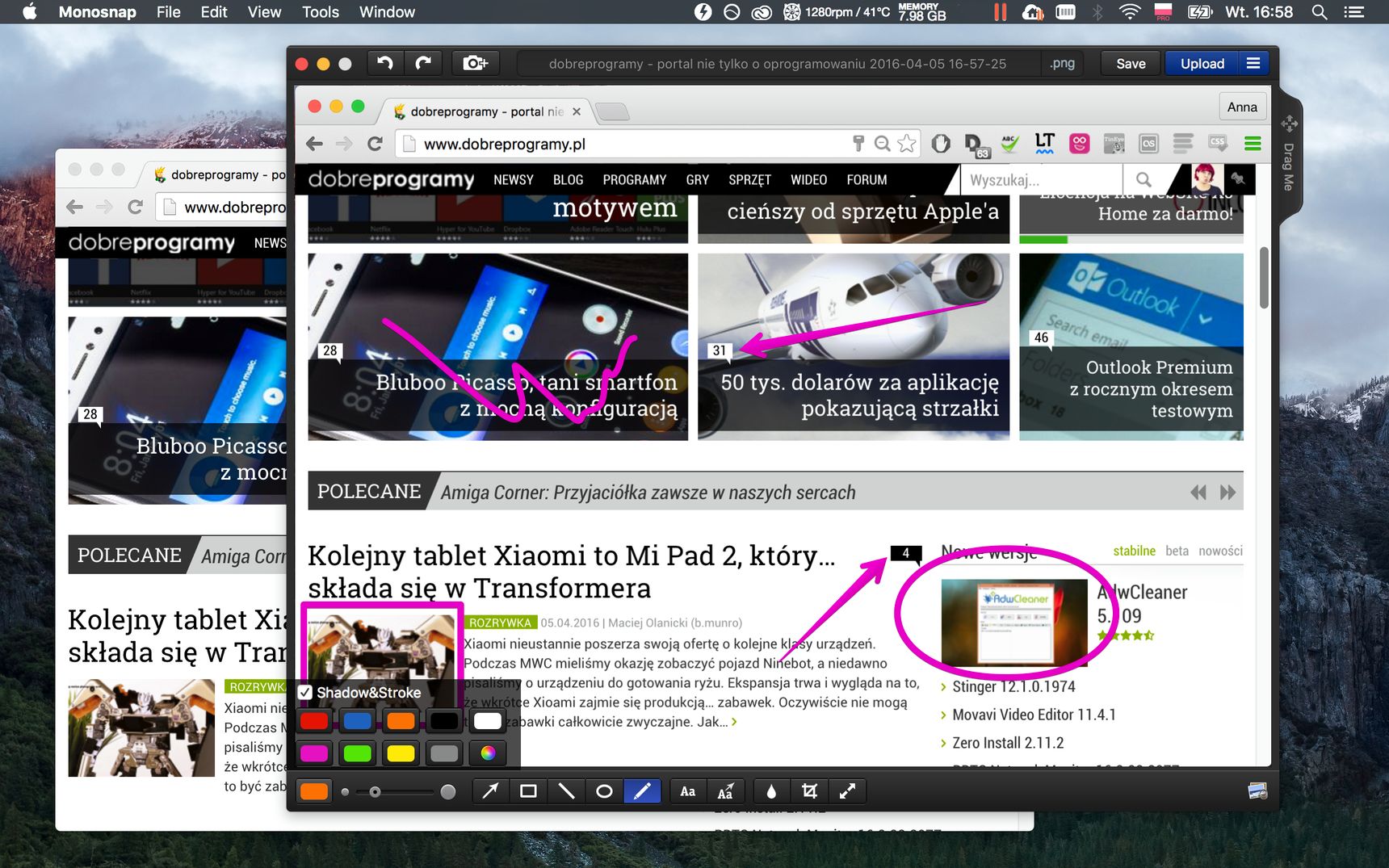Viewport: 1389px width, 868px height.
Task: Select the Crop tool
Action: (809, 791)
